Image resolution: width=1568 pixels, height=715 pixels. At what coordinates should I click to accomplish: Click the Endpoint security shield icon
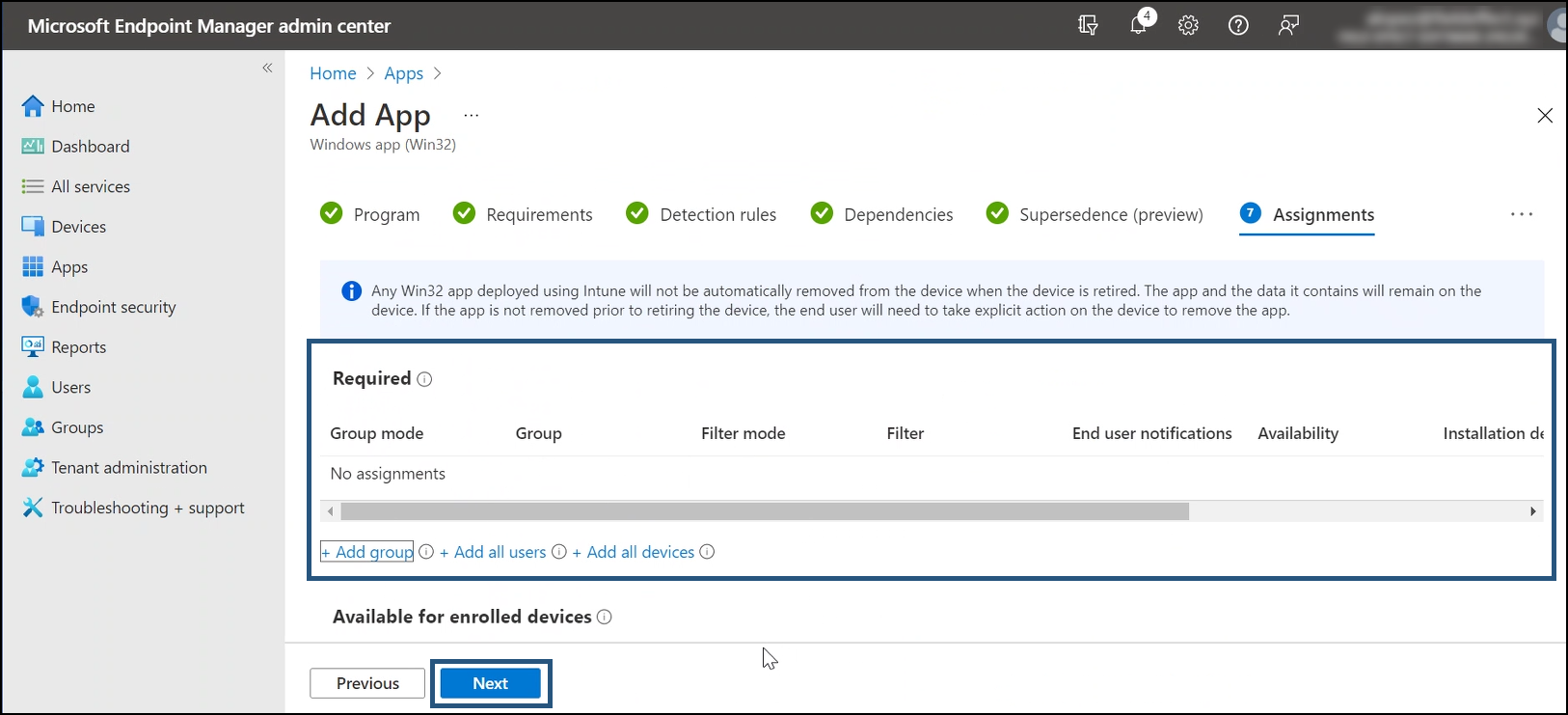point(33,307)
